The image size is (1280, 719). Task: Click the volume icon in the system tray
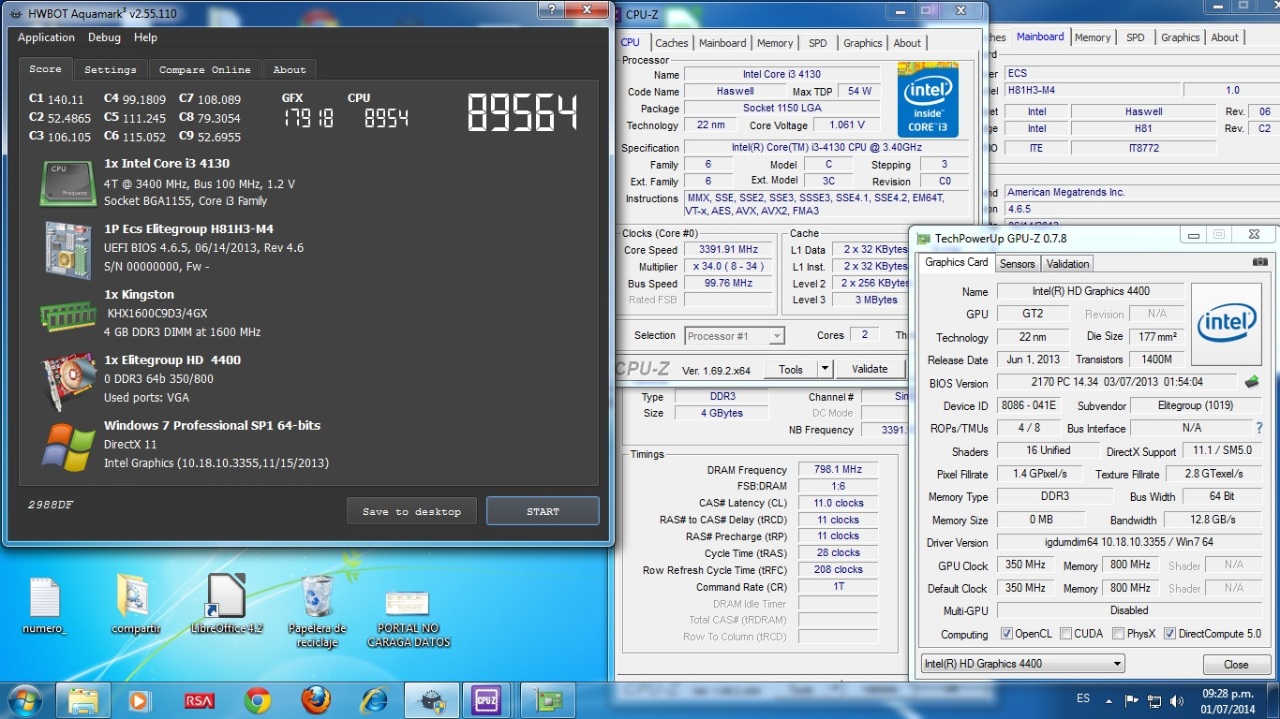[x=1178, y=700]
